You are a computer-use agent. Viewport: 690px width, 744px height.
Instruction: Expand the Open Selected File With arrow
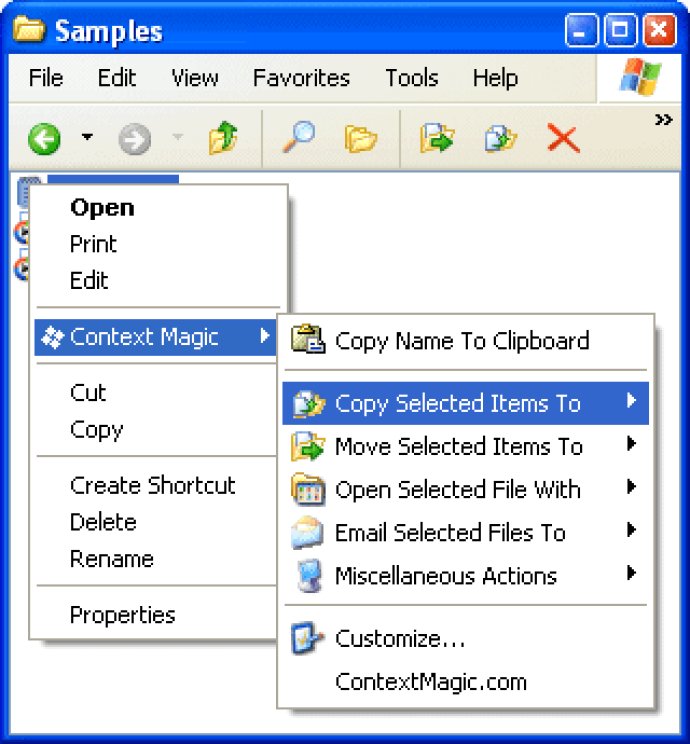(631, 487)
